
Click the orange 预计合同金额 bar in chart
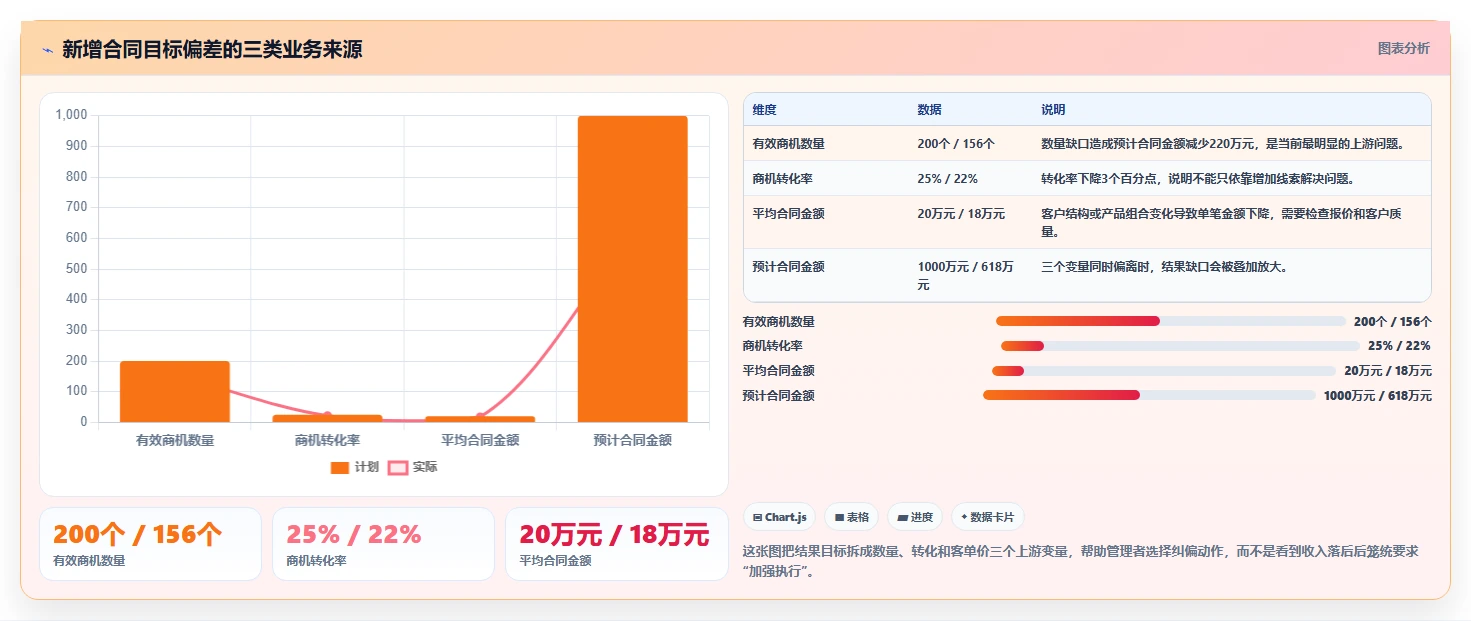point(632,269)
